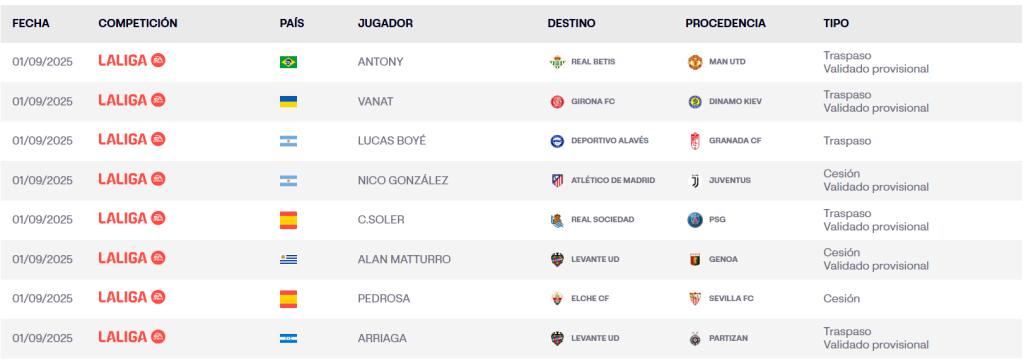Click the Uruguay flag for Alan Matturro
Image resolution: width=1024 pixels, height=363 pixels.
coord(288,259)
